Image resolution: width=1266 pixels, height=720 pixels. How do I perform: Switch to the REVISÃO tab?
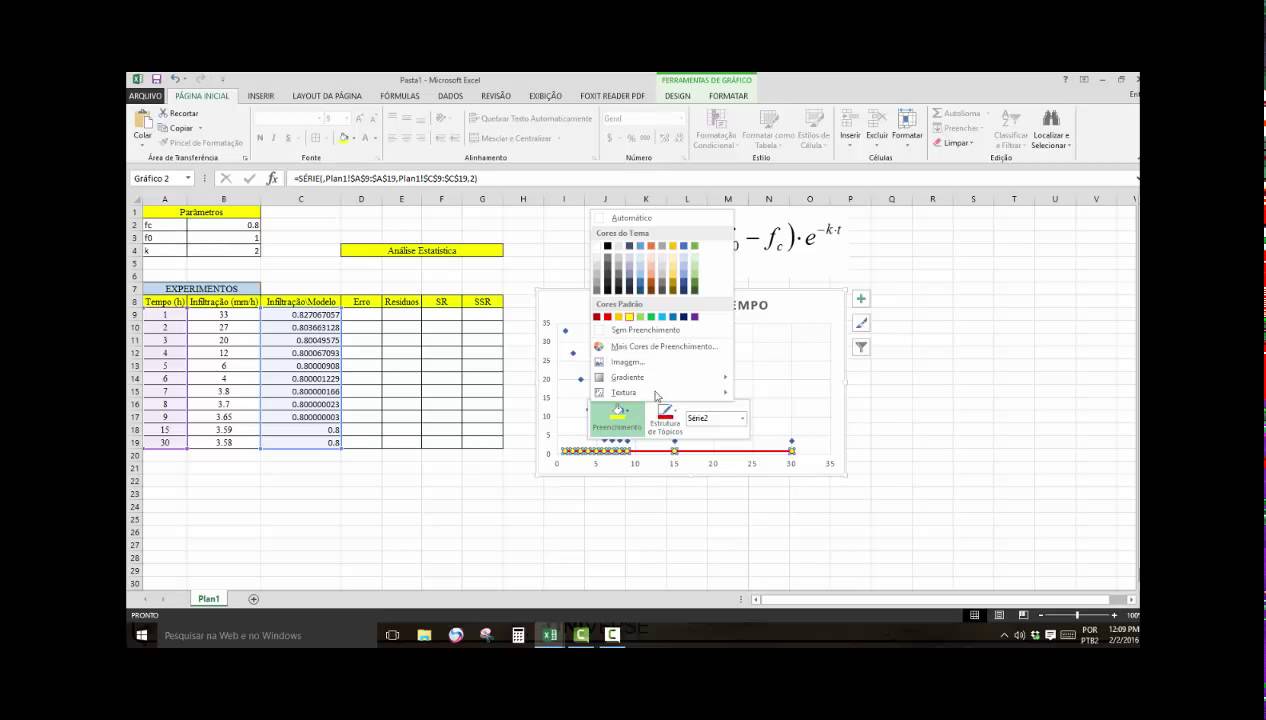click(x=496, y=96)
